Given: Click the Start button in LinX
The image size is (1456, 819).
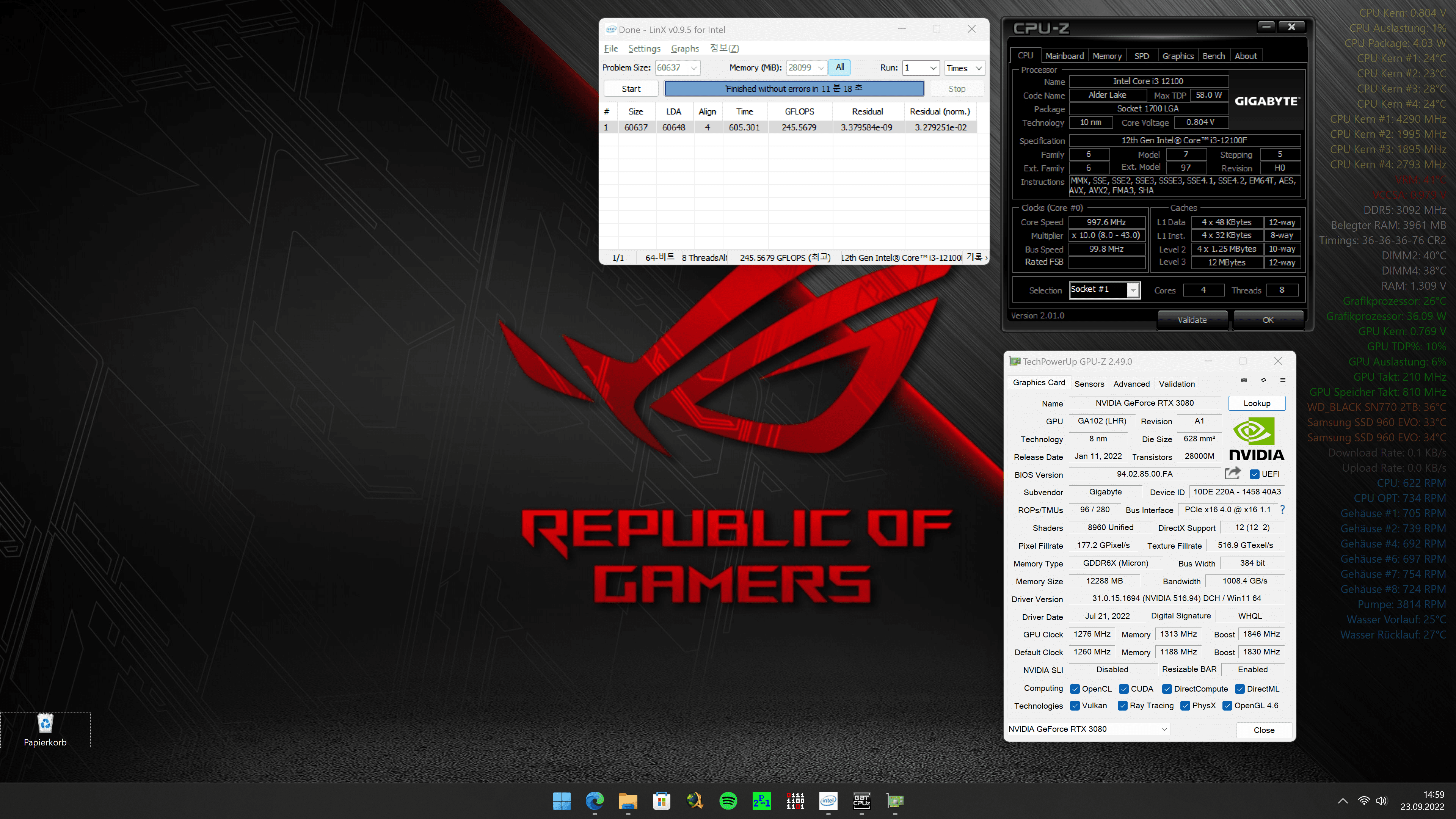Looking at the screenshot, I should click(631, 89).
